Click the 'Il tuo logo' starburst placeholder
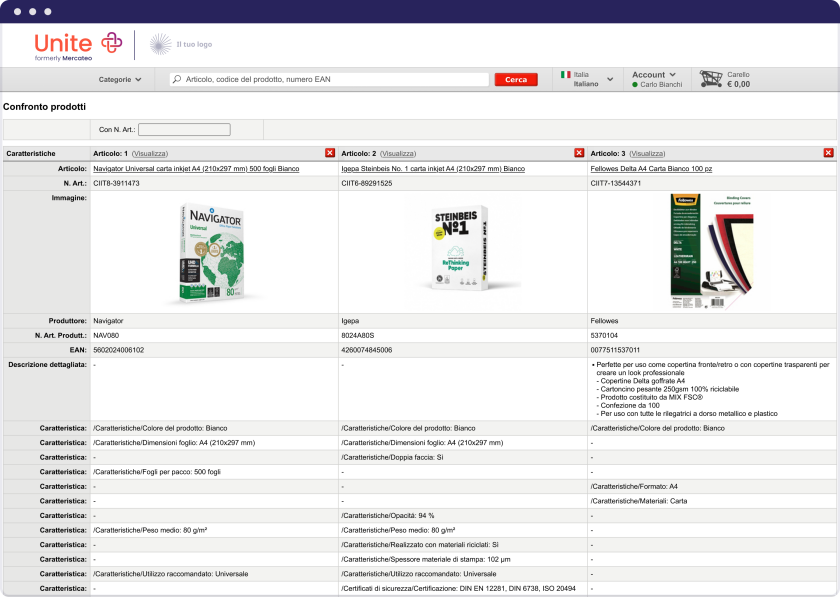840x597 pixels. pyautogui.click(x=160, y=44)
